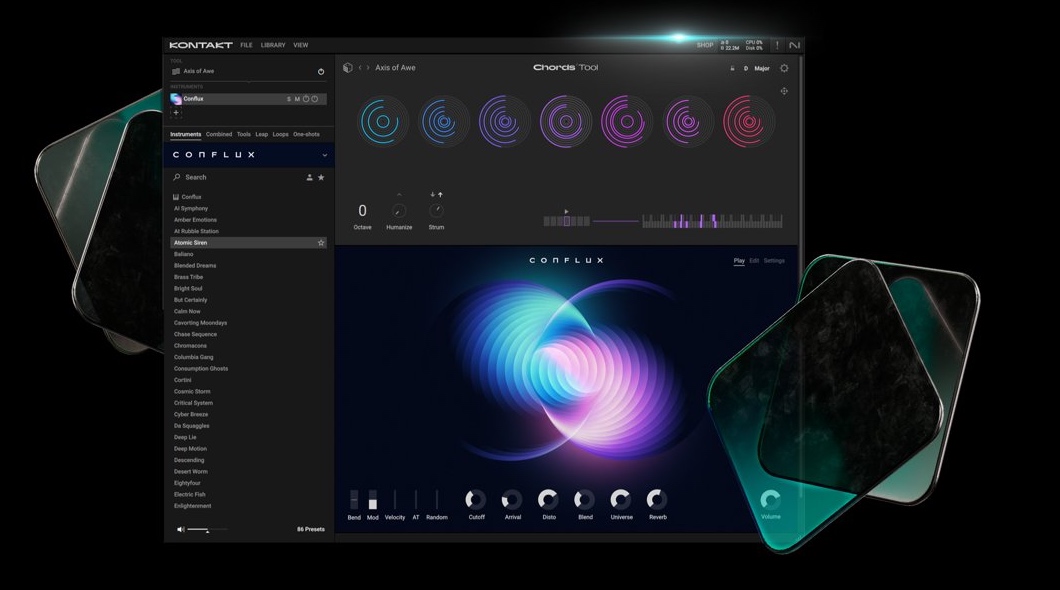This screenshot has height=590, width=1060.
Task: Expand the arrow above Humanize knob
Action: [x=399, y=195]
